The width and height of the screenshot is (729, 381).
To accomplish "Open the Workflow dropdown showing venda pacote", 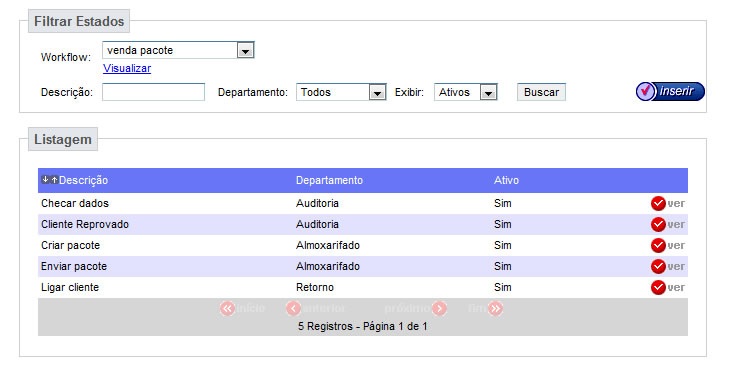I will pos(178,50).
